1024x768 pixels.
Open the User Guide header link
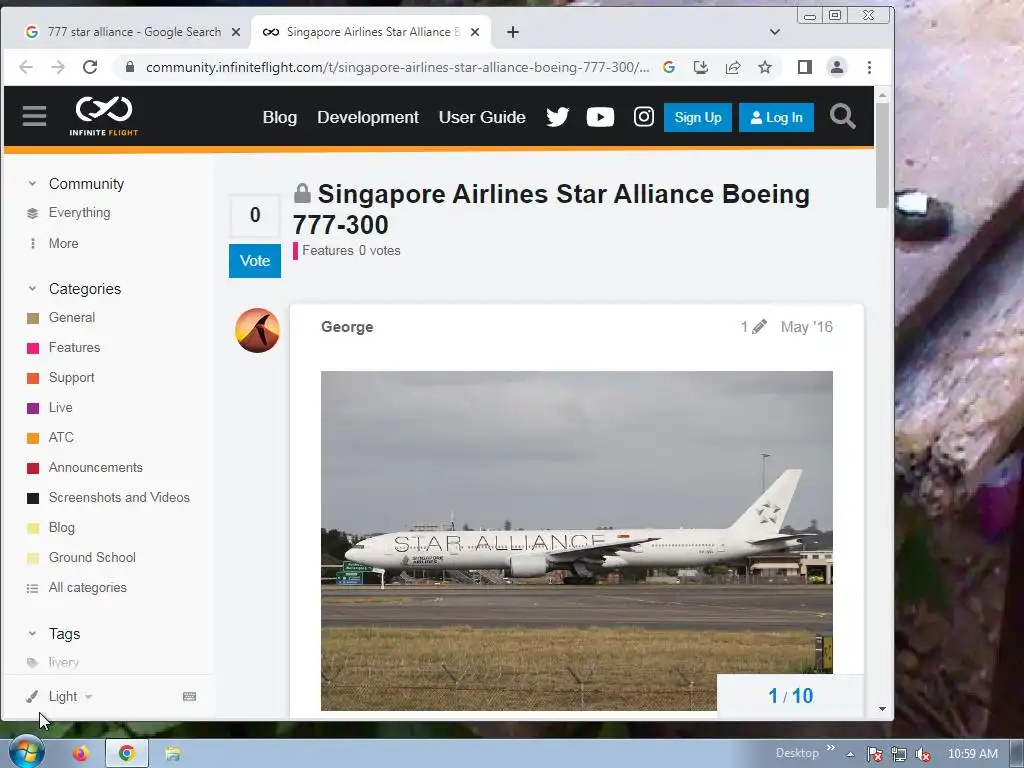[x=482, y=118]
